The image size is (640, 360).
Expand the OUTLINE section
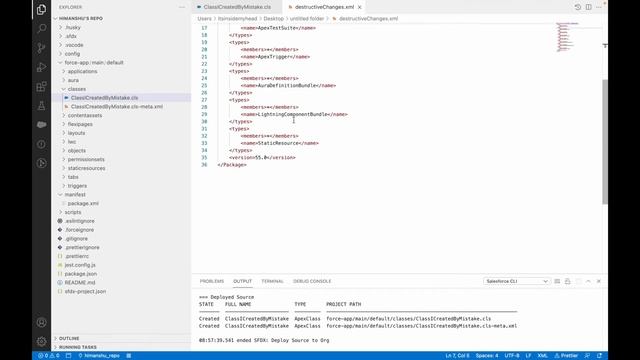click(x=69, y=338)
